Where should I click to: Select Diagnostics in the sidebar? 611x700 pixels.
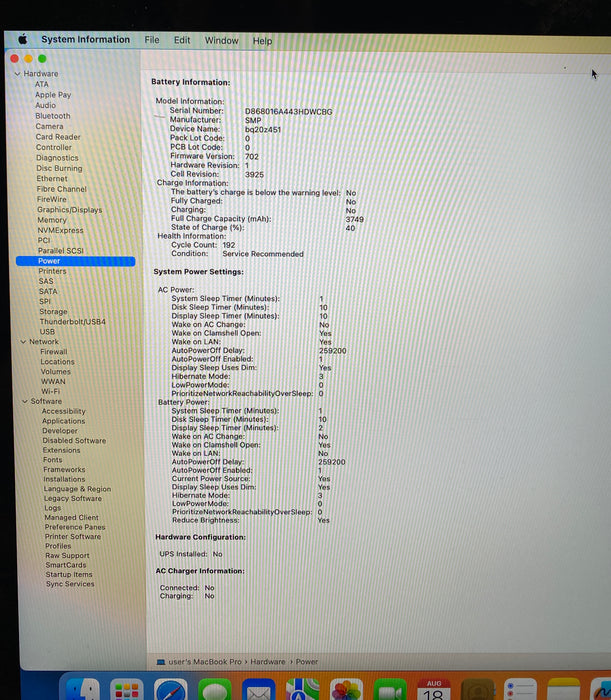57,158
